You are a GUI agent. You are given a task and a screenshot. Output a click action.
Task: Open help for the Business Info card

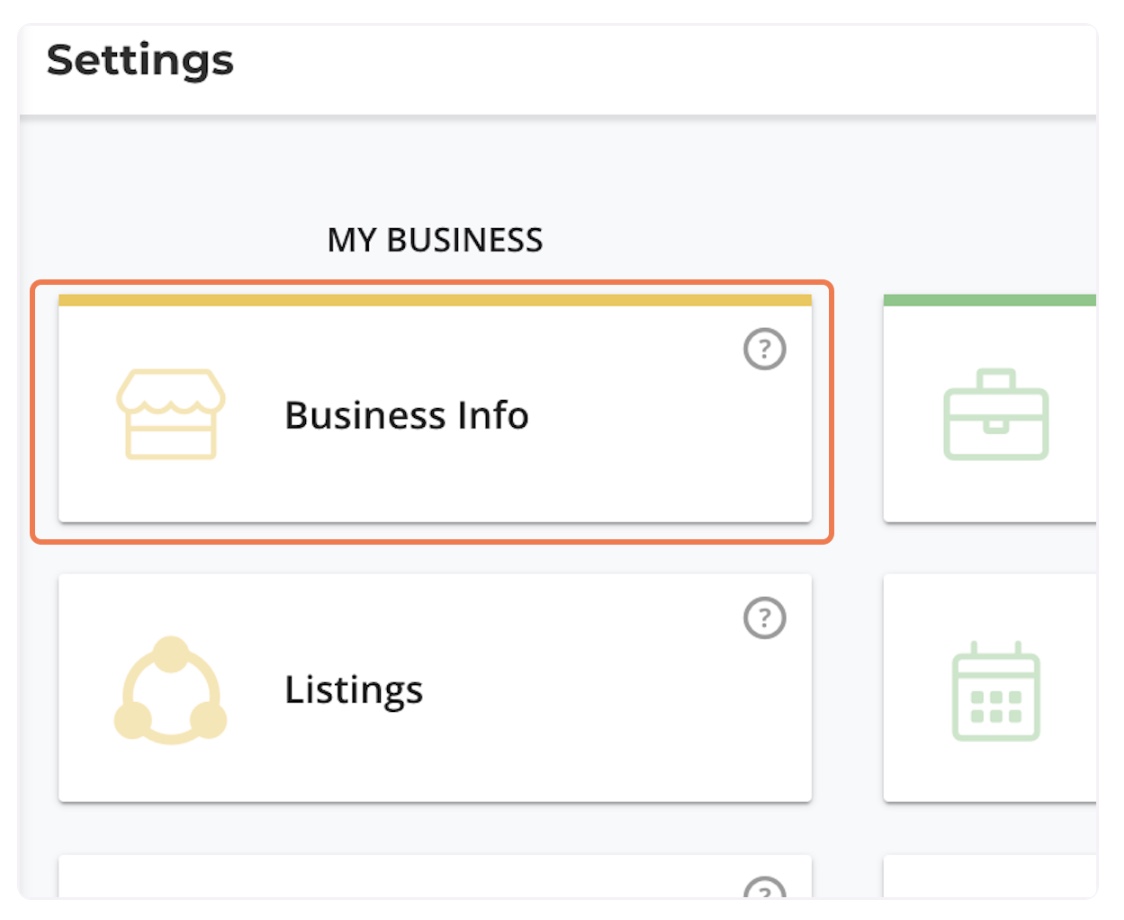click(x=765, y=349)
